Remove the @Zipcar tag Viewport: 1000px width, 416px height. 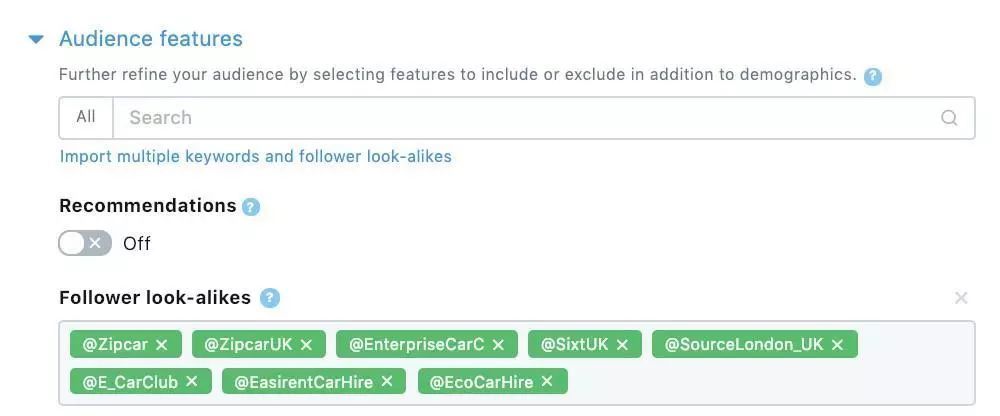tap(162, 345)
